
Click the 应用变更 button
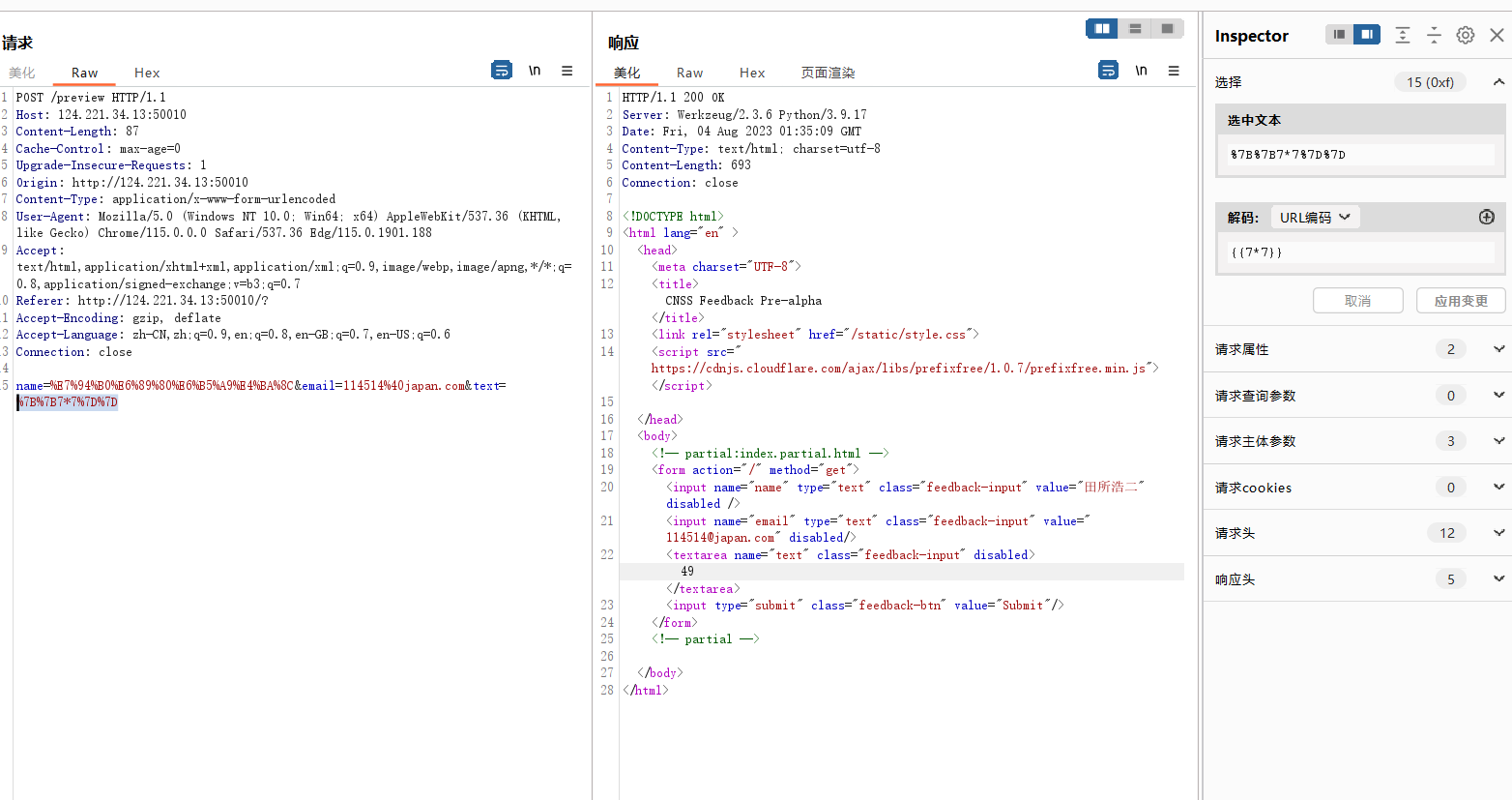1461,301
